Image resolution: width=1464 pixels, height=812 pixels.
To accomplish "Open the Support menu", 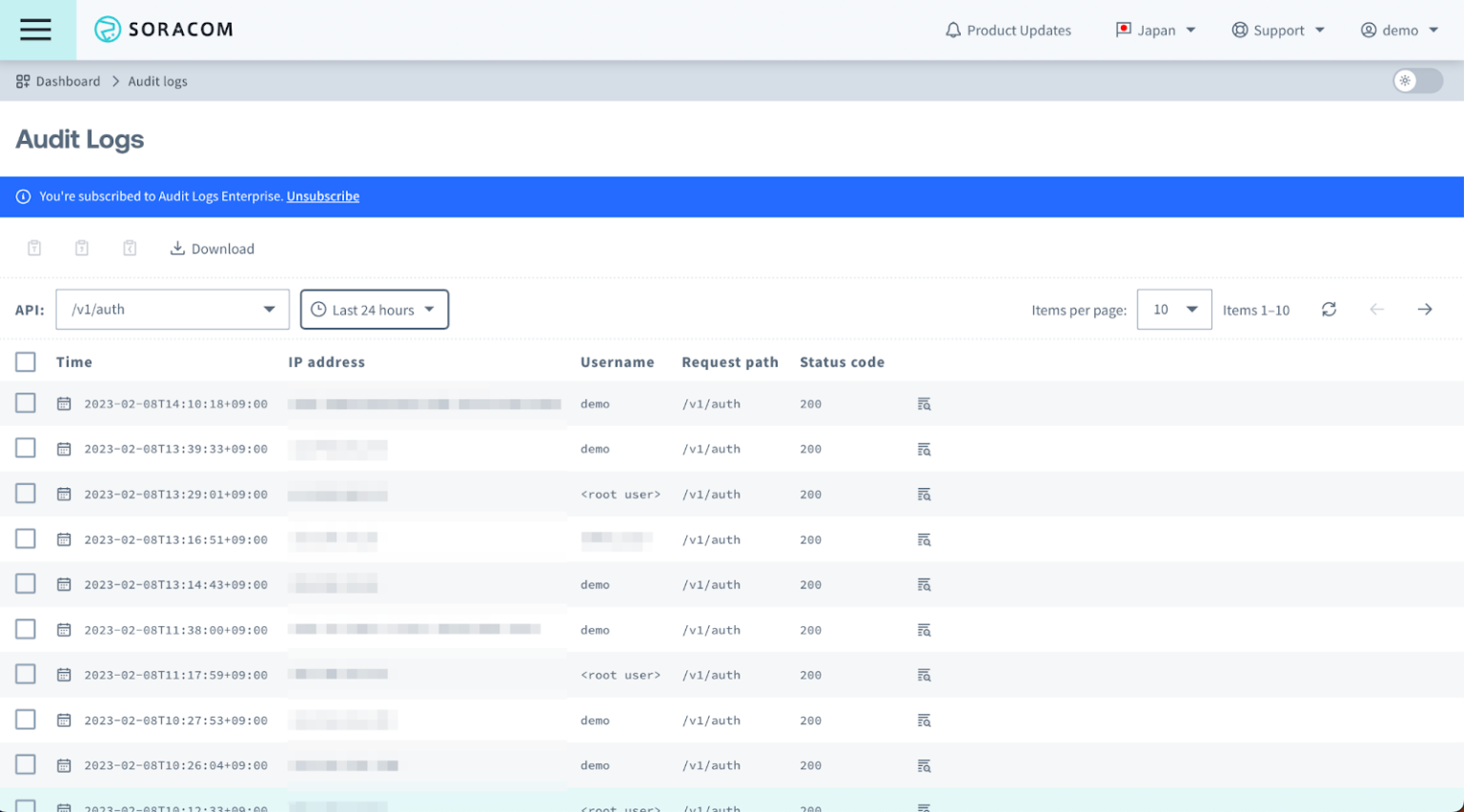I will point(1277,30).
